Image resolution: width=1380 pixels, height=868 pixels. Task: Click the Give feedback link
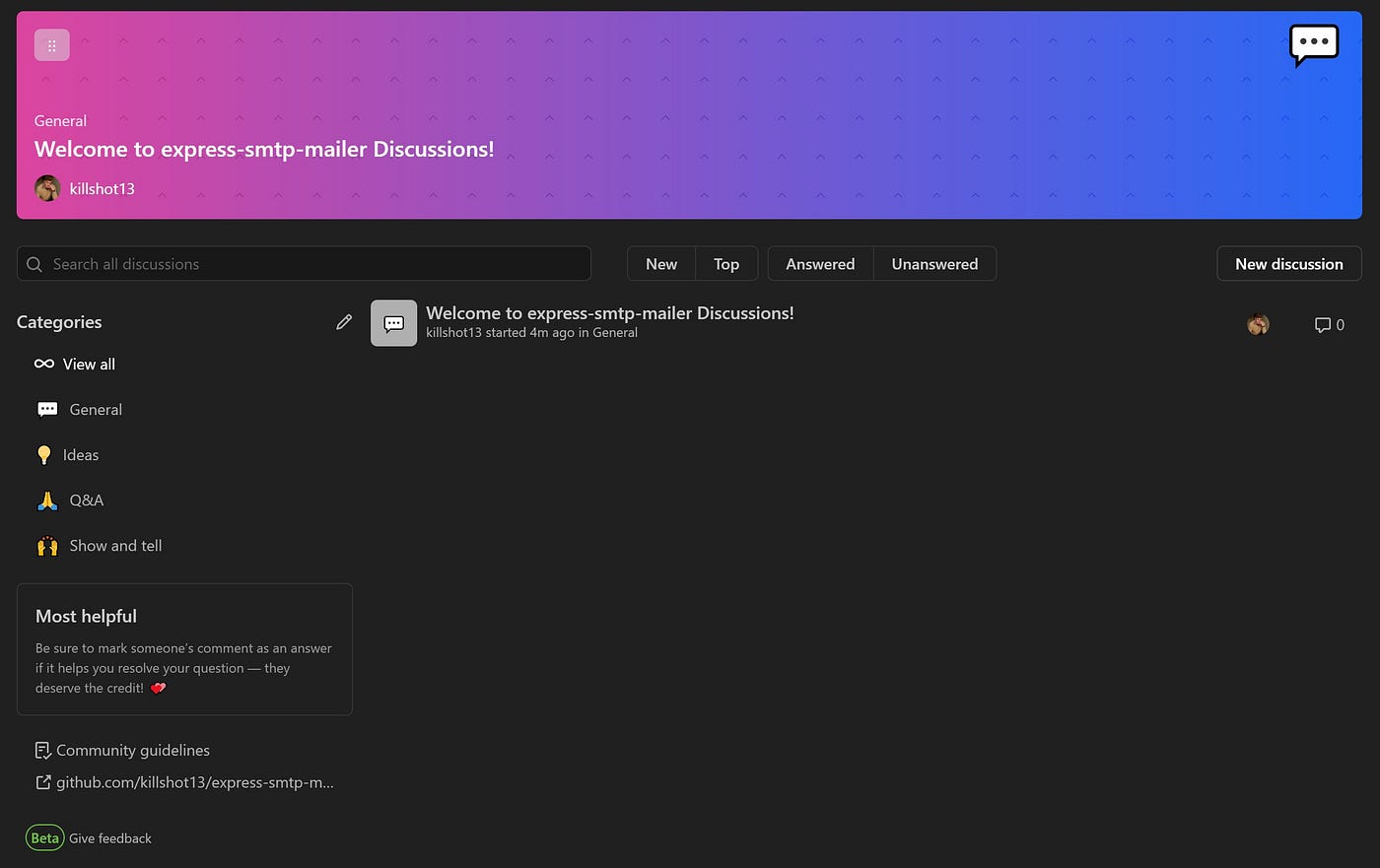tap(110, 838)
